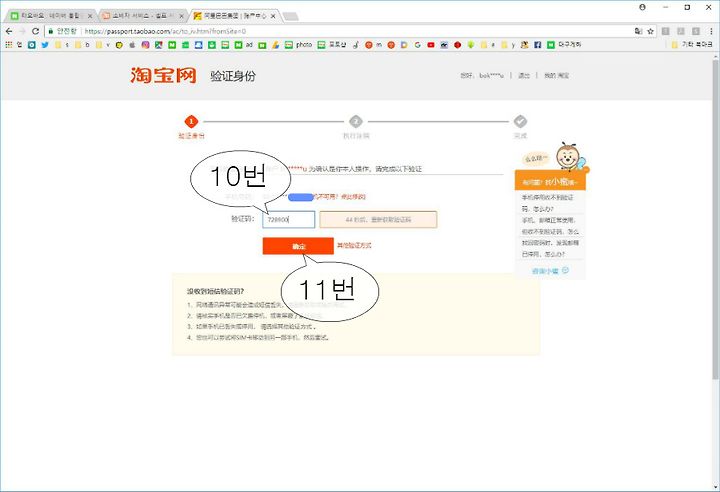
Task: Open the music note bookmark icon
Action: [x=356, y=45]
